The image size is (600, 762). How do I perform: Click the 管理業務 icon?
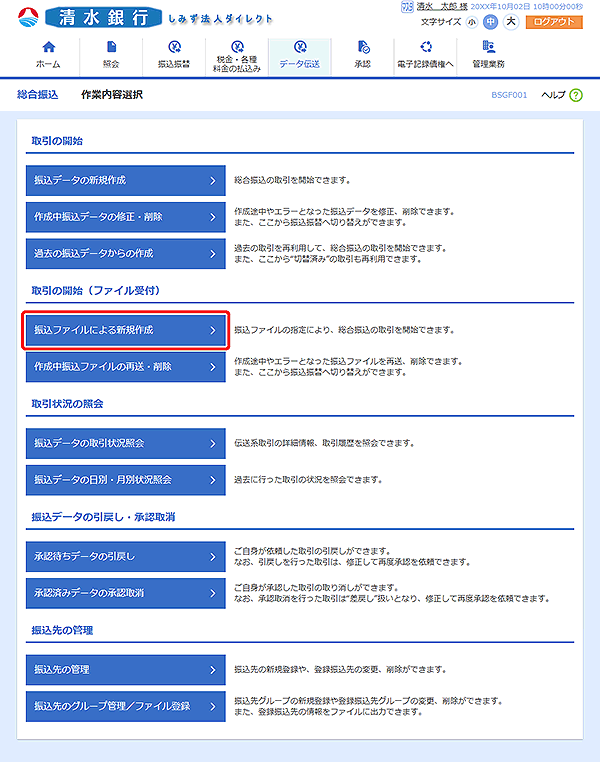pyautogui.click(x=488, y=48)
